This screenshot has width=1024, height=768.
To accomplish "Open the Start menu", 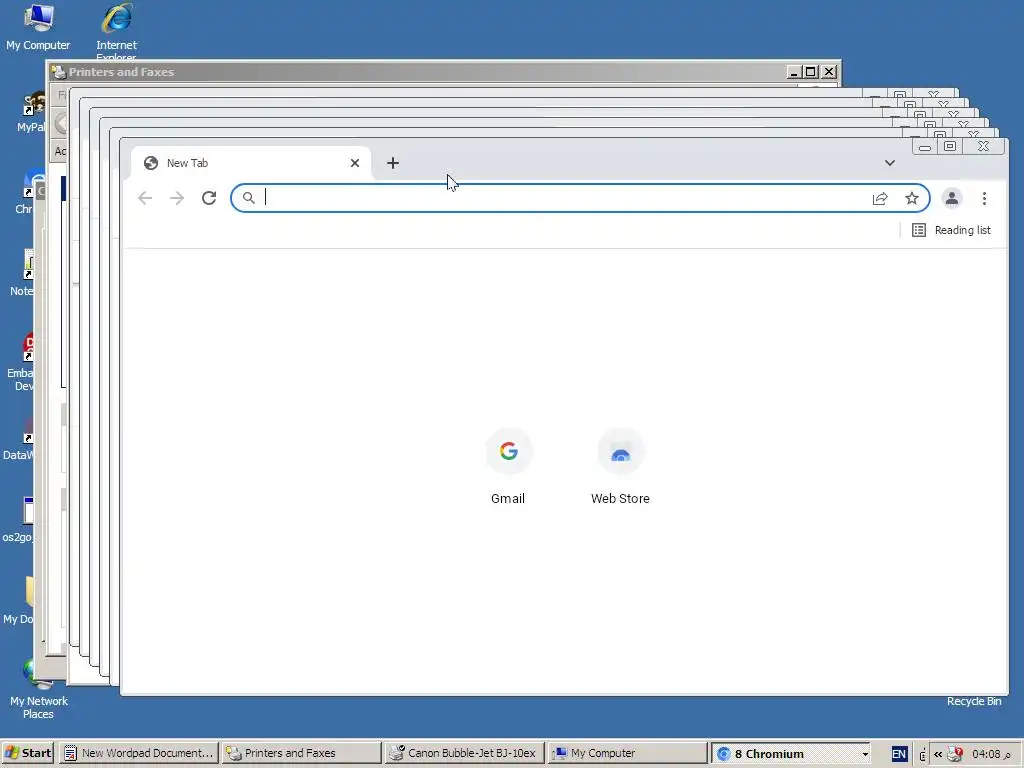I will (28, 753).
